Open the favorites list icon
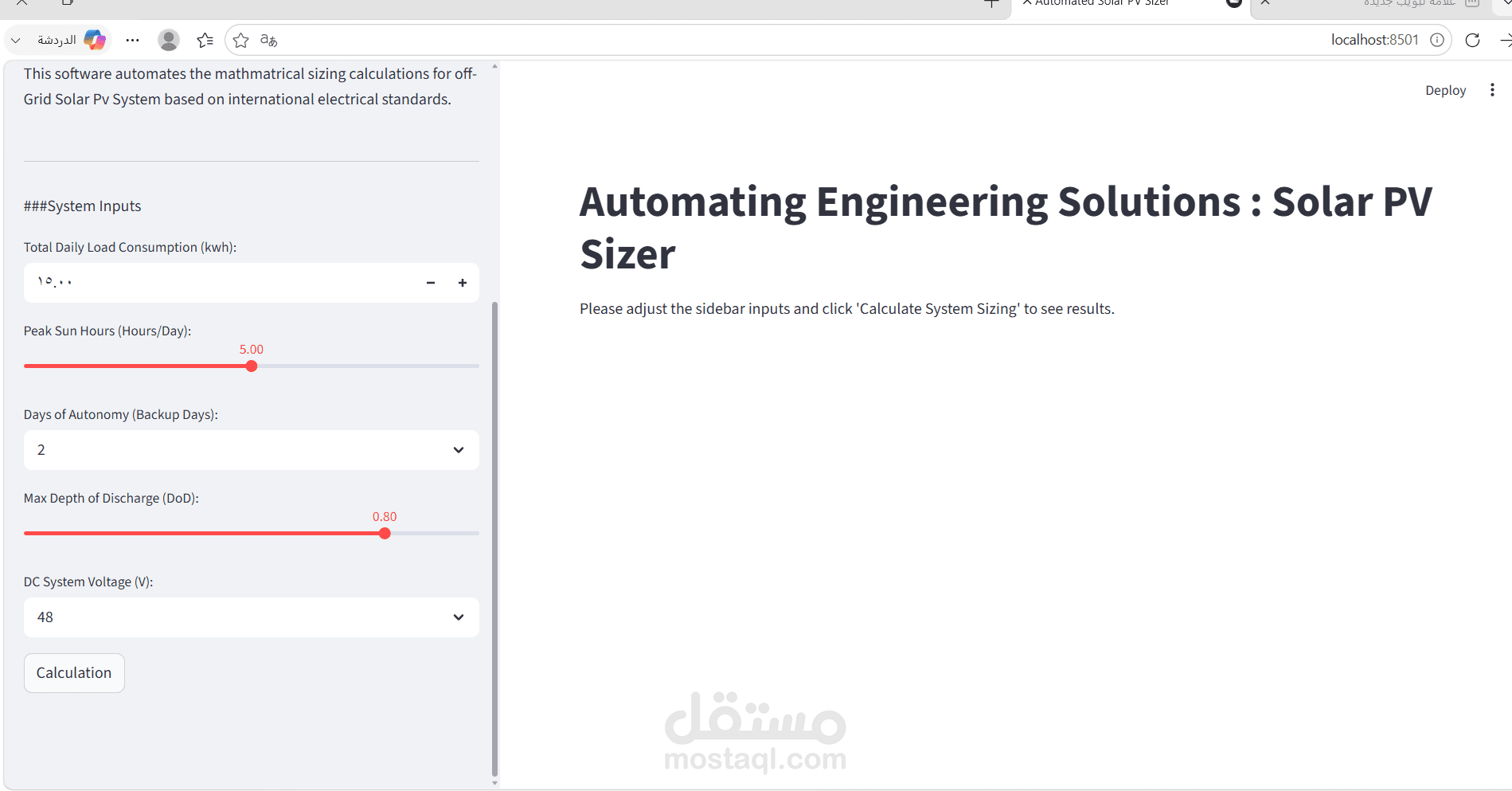This screenshot has height=791, width=1512. [205, 40]
